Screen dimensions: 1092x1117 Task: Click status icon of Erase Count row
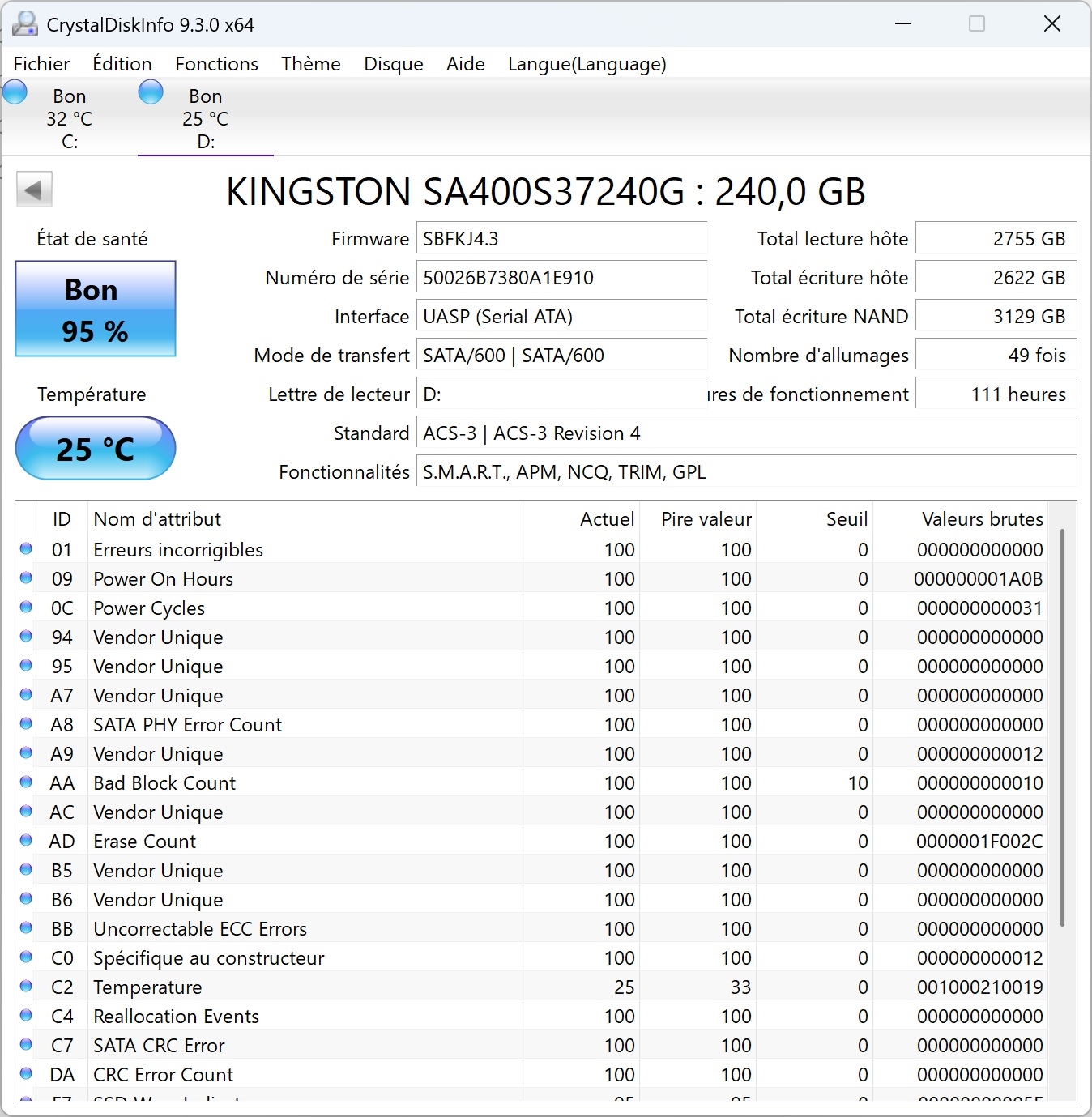click(26, 841)
